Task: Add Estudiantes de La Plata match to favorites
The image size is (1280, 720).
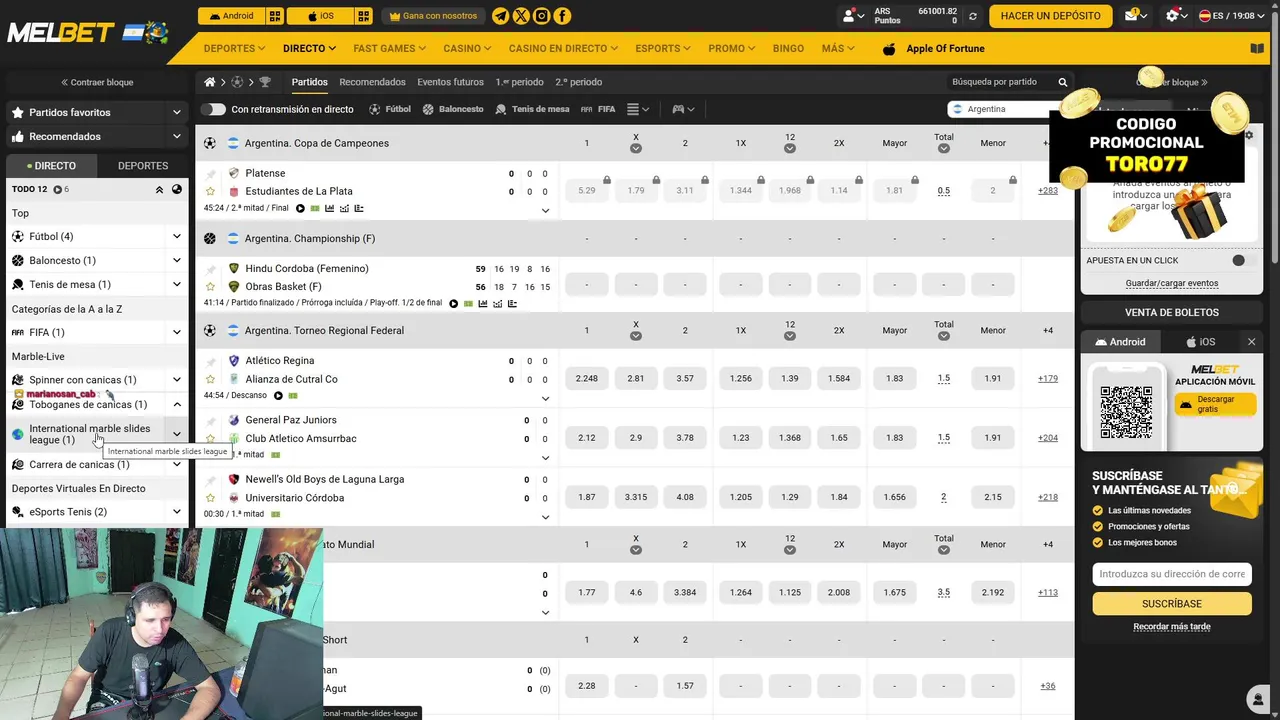Action: tap(210, 191)
